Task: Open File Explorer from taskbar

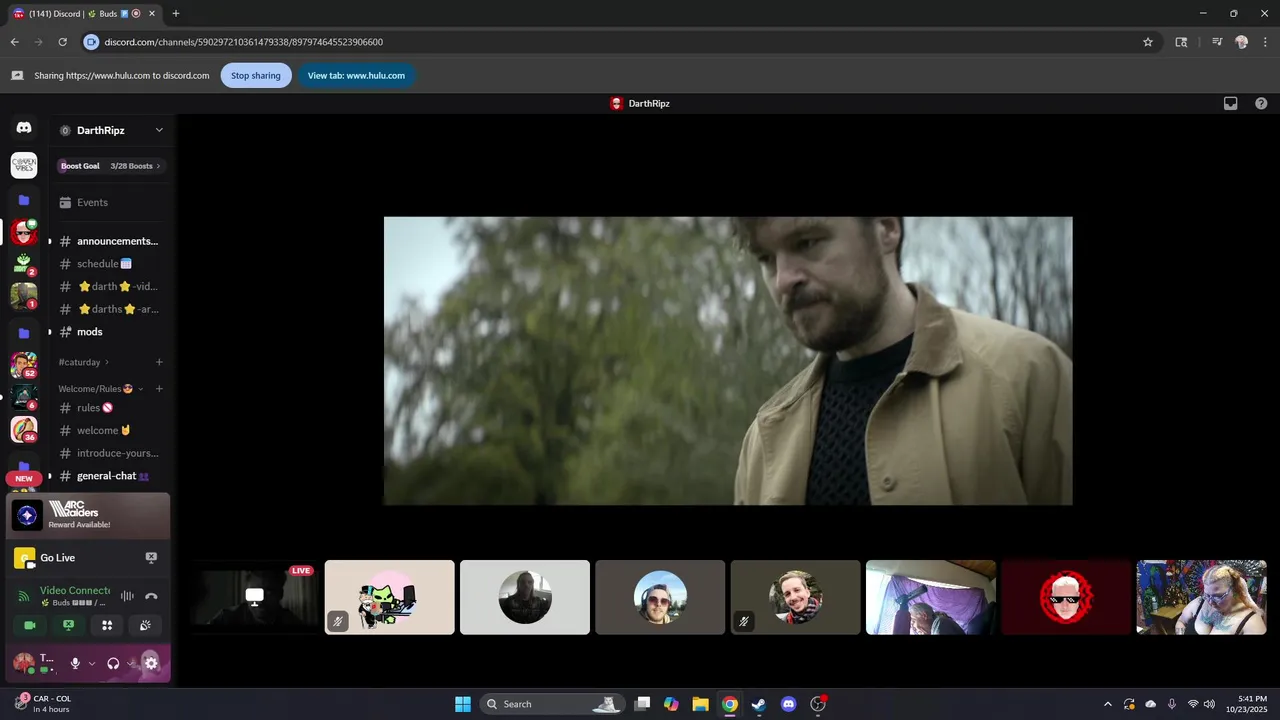Action: click(700, 704)
